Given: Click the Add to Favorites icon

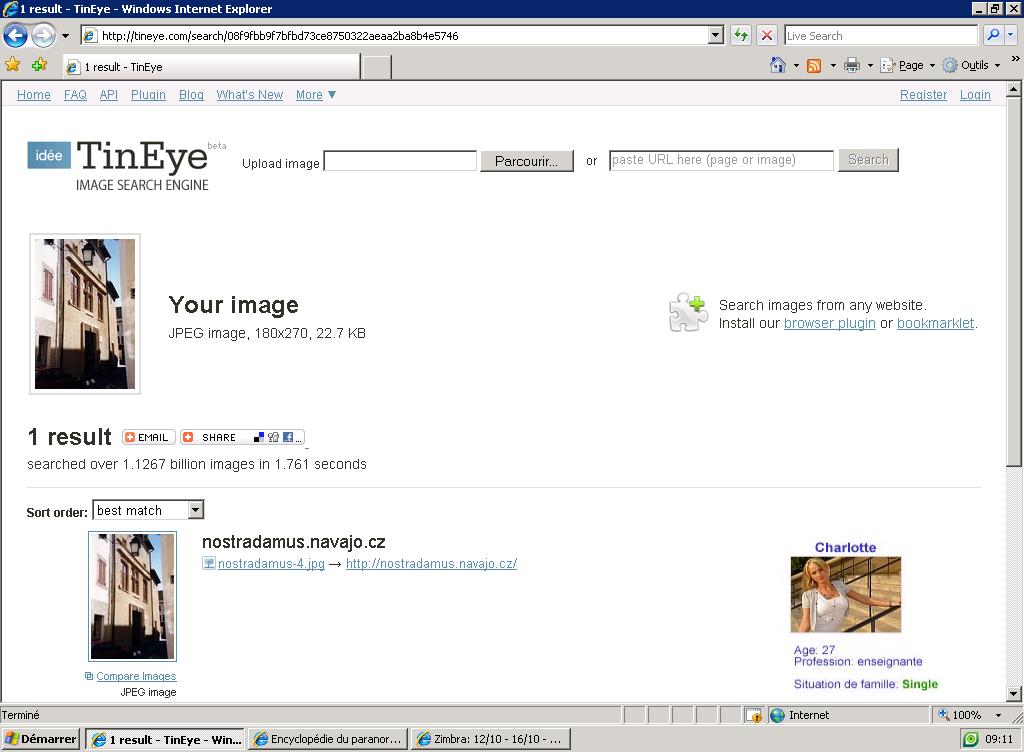Looking at the screenshot, I should tap(39, 65).
